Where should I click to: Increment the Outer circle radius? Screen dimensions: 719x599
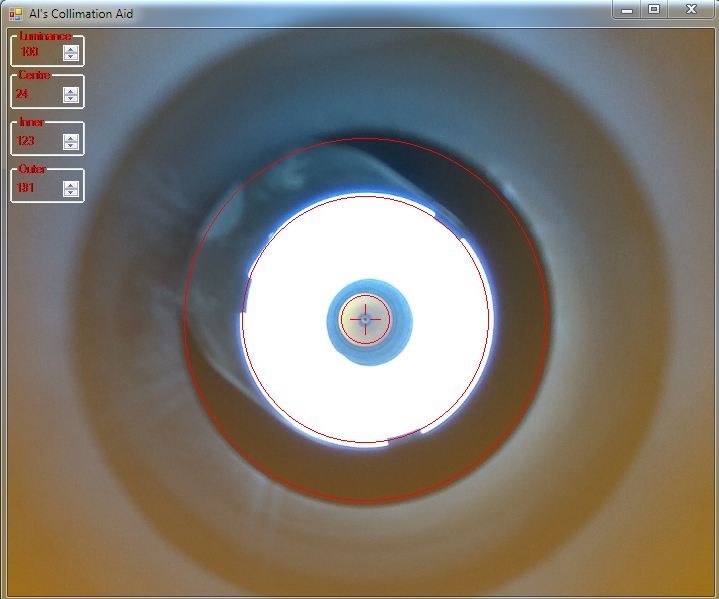(x=71, y=184)
